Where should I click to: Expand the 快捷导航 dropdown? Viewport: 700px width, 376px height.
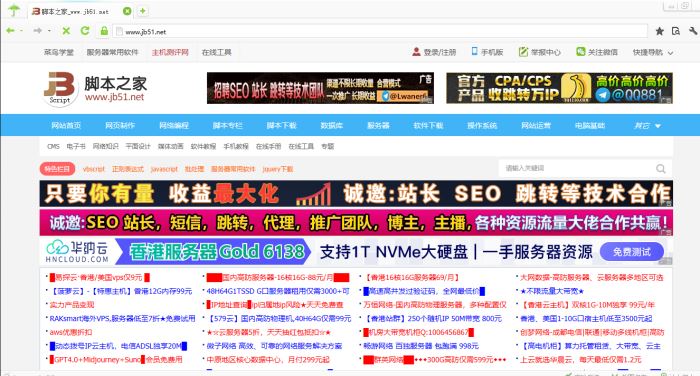(x=653, y=52)
